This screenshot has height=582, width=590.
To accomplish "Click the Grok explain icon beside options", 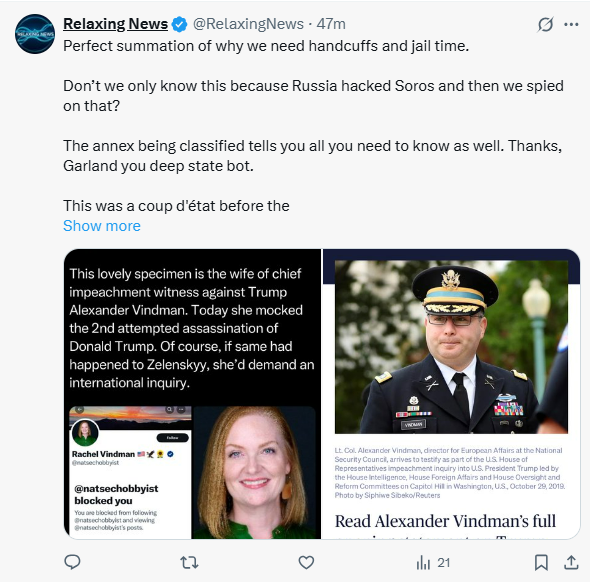I will pyautogui.click(x=545, y=24).
